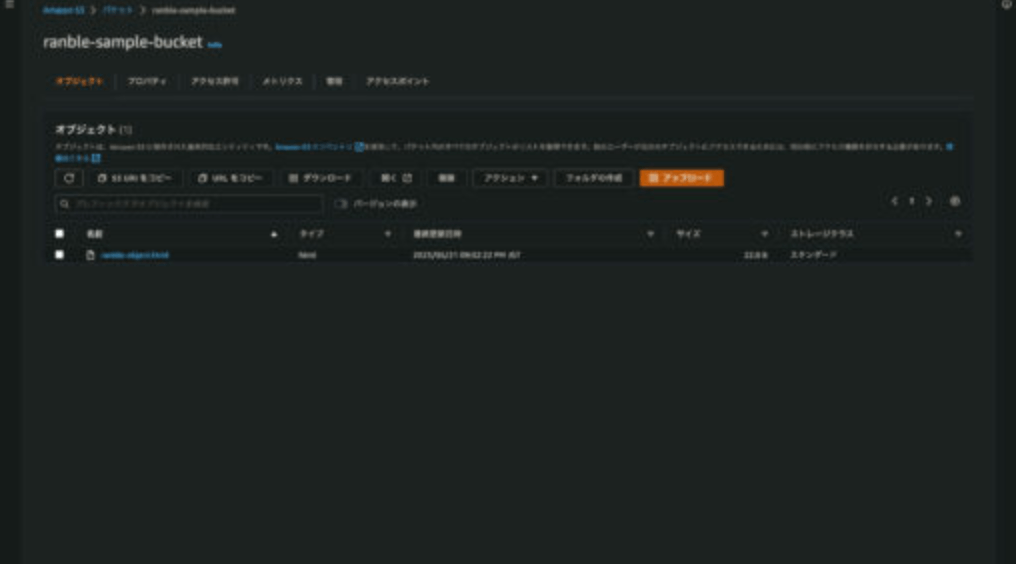Click Amazon S3 breadcrumb link
Viewport: 1016px width, 564px height.
pos(64,10)
